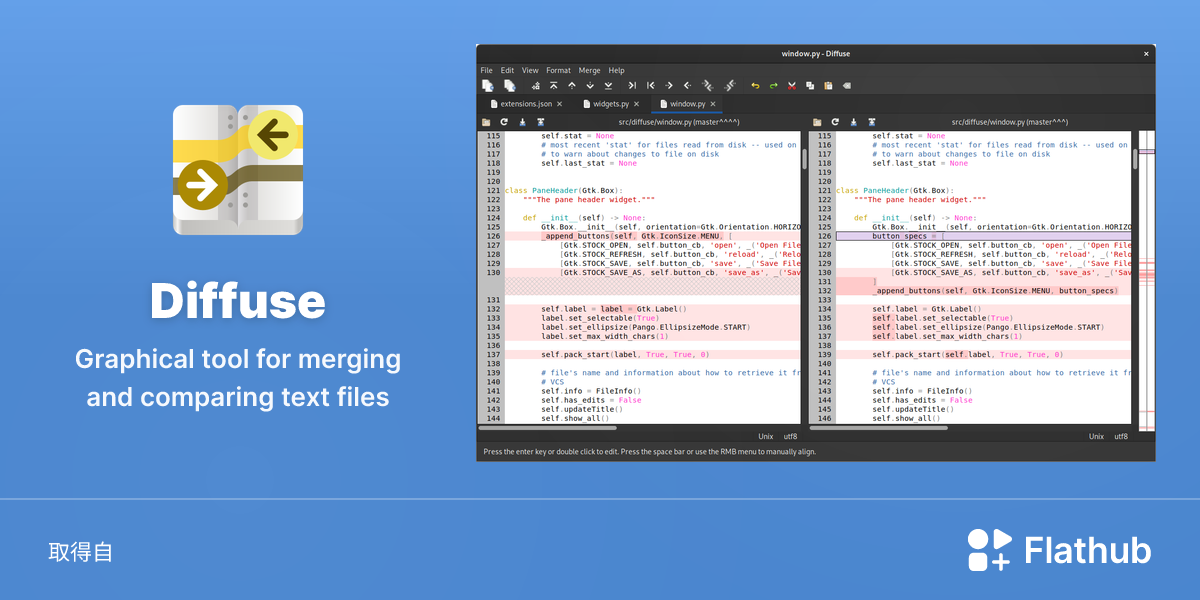Redo using the green arrow icon

773,86
